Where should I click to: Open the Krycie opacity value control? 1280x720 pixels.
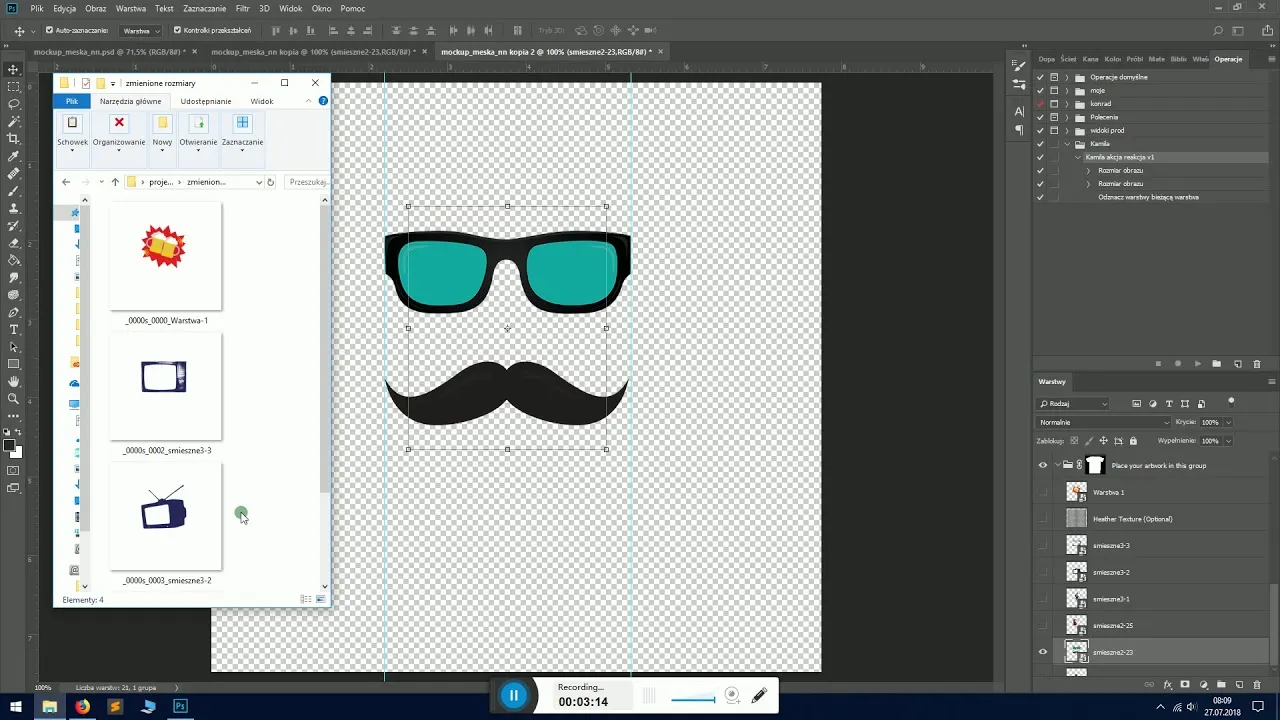(1211, 421)
